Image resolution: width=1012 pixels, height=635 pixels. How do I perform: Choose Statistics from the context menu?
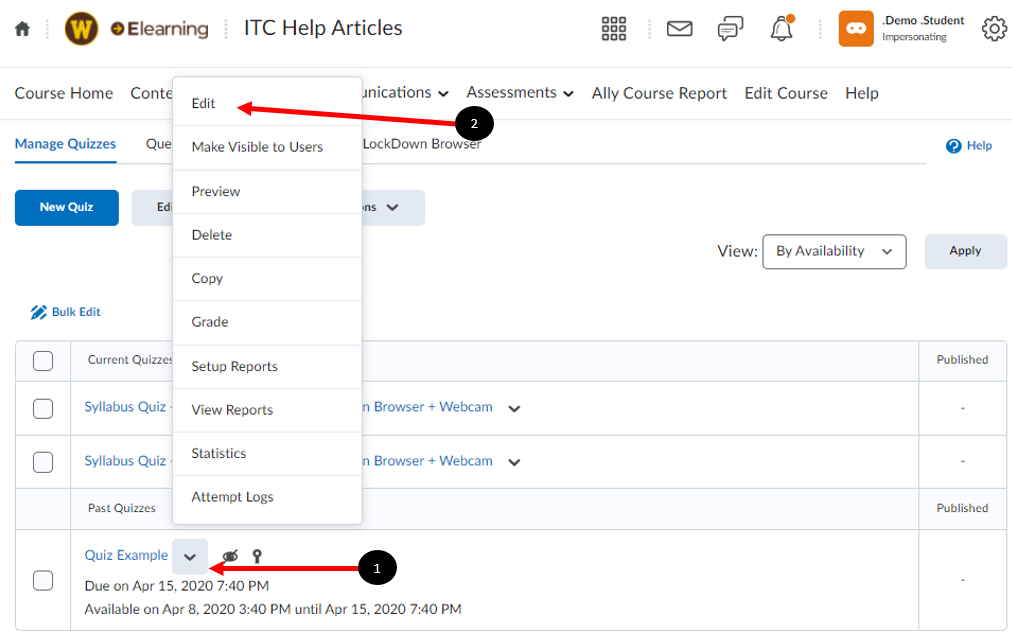click(267, 454)
